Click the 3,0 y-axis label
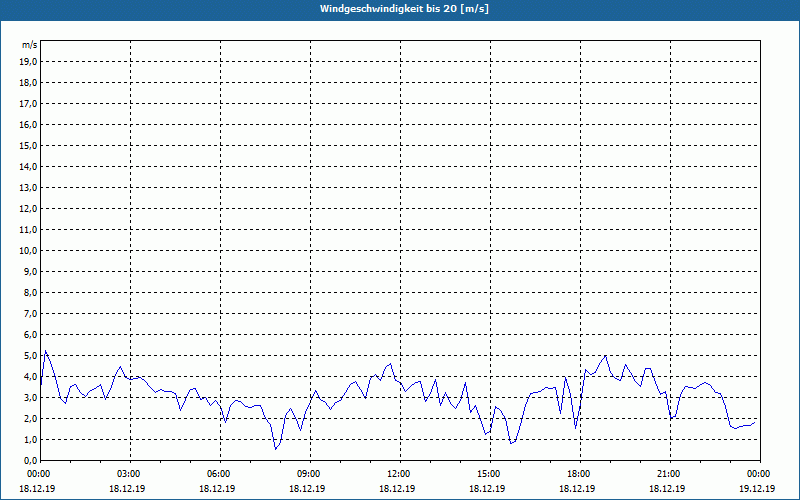Screen dimensions: 800x500 tap(30, 397)
